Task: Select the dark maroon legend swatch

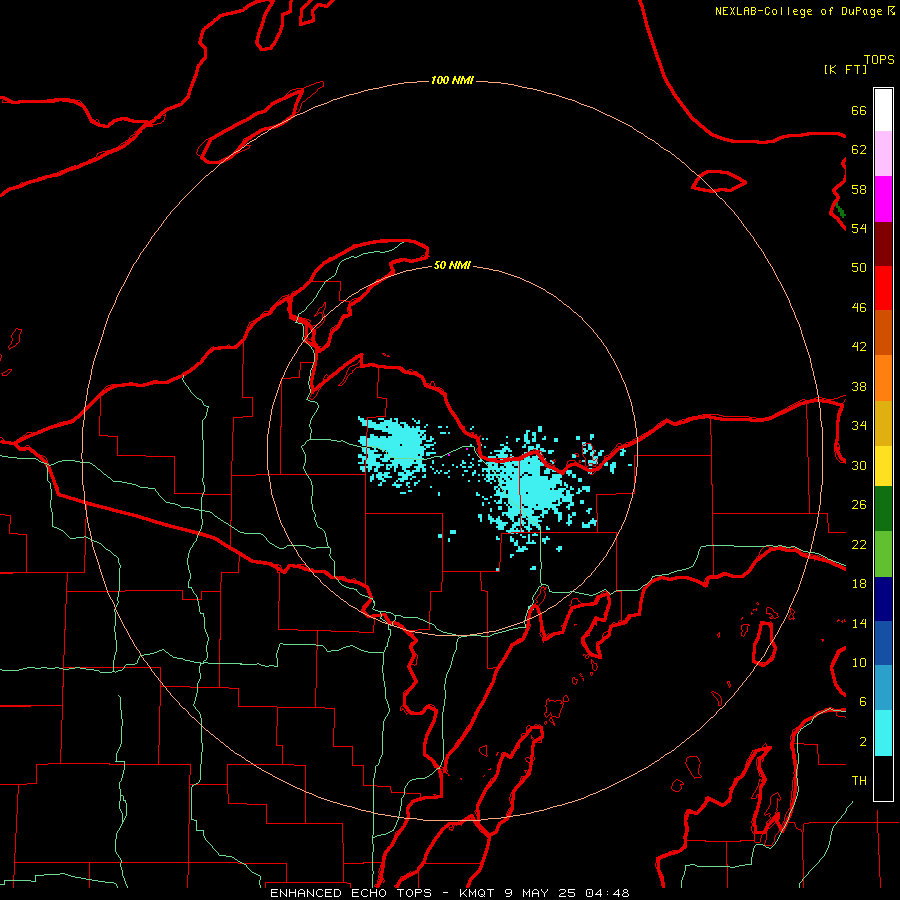Action: pyautogui.click(x=883, y=244)
